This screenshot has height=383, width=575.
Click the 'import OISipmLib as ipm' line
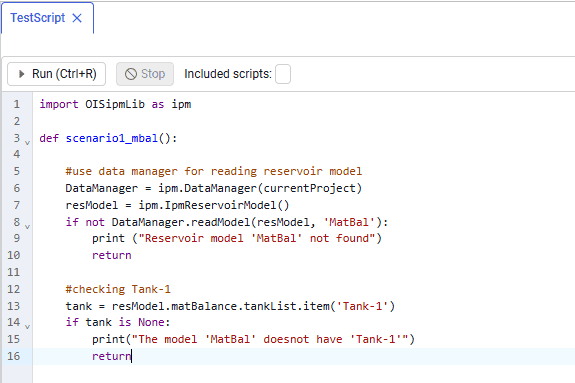(x=115, y=105)
